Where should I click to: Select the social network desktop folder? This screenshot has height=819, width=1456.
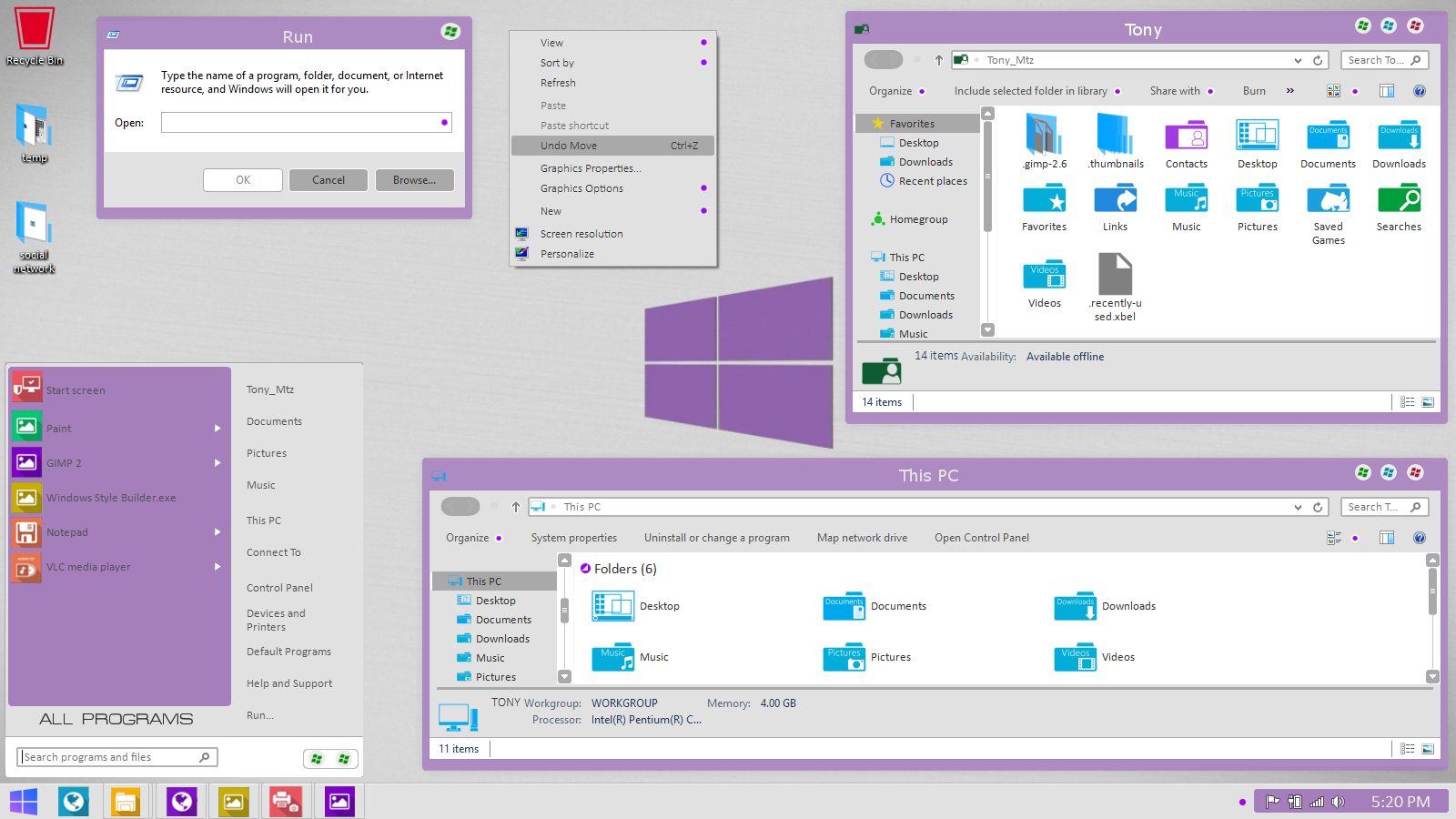[x=35, y=237]
